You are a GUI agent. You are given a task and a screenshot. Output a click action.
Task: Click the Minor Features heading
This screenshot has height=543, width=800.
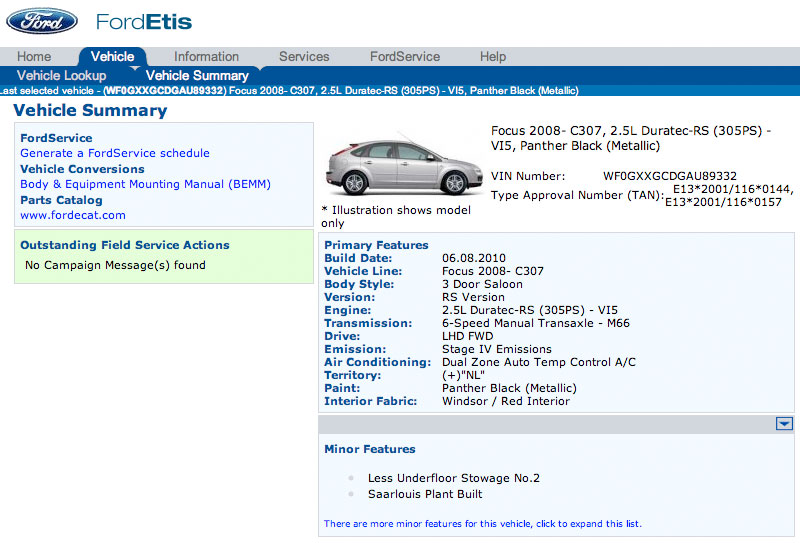coord(370,449)
